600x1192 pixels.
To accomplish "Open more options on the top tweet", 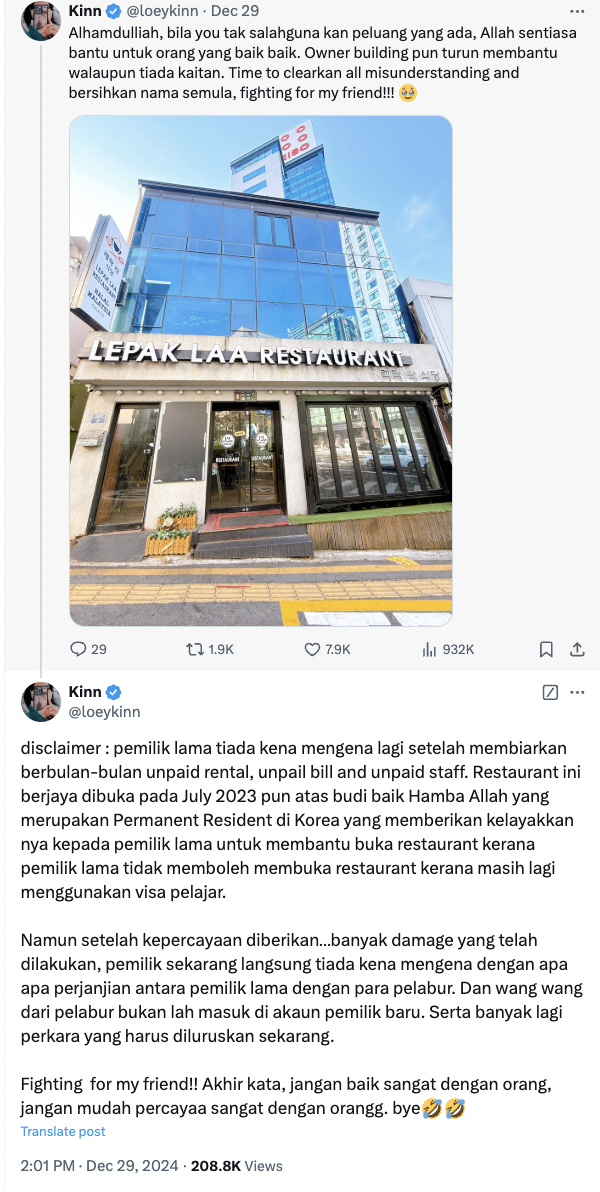I will click(577, 11).
